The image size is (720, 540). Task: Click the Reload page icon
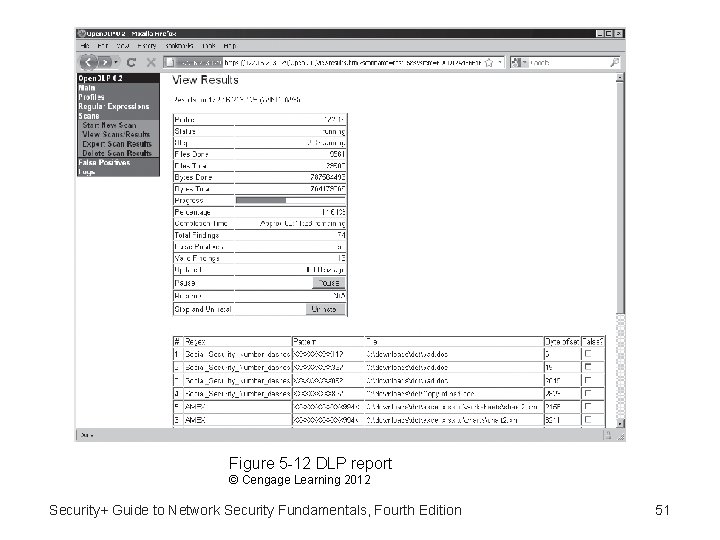tap(131, 62)
